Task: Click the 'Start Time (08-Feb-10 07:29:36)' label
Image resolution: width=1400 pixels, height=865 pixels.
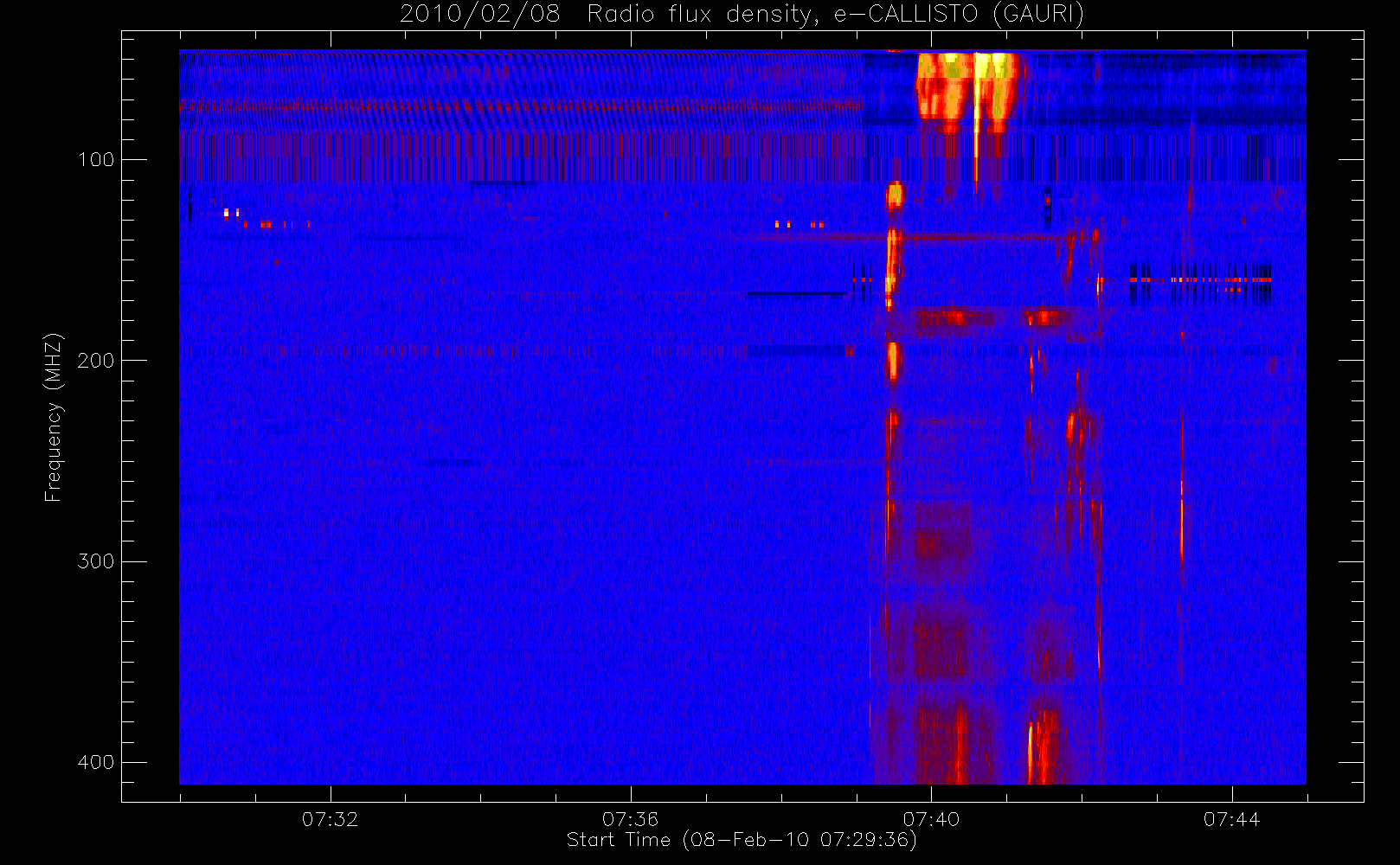Action: 742,840
